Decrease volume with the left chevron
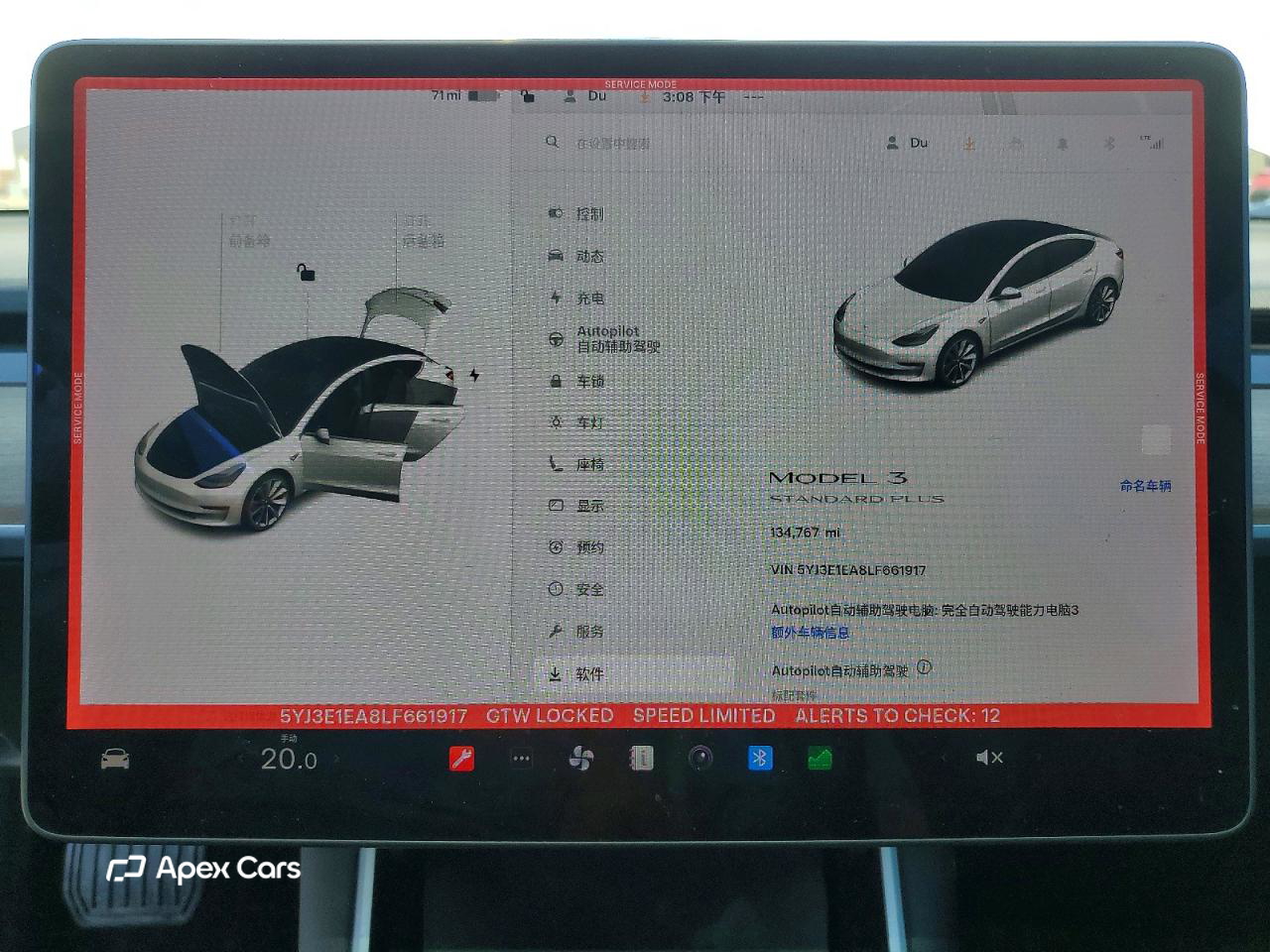Viewport: 1270px width, 952px height. pyautogui.click(x=943, y=758)
